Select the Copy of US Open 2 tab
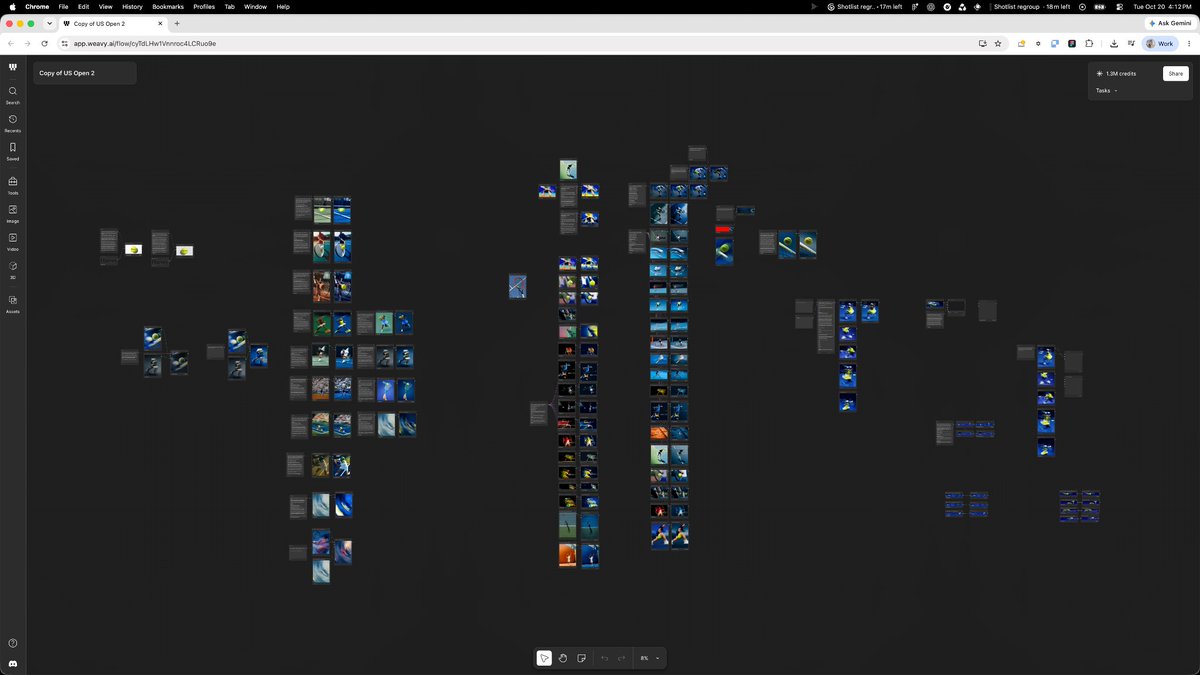 coord(112,23)
